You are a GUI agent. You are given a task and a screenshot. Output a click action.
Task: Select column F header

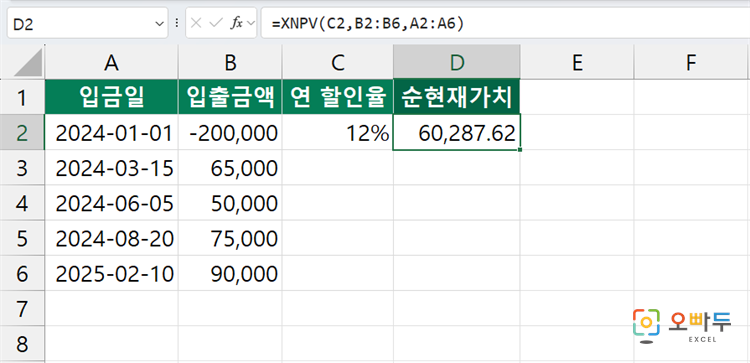[x=690, y=62]
